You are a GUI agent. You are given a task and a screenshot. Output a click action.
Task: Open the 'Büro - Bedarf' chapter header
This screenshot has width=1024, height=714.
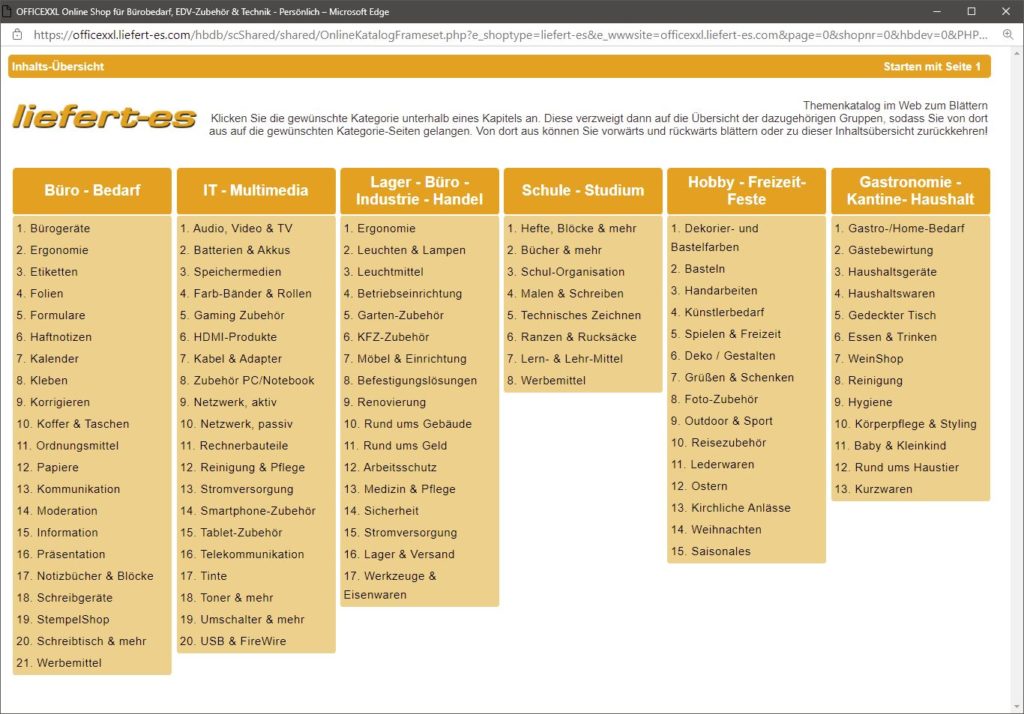click(92, 190)
